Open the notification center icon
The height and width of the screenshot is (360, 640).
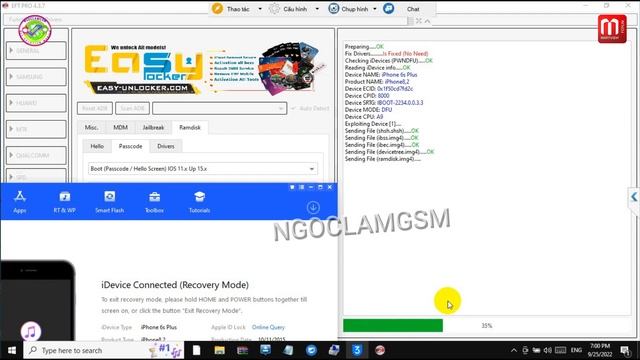click(x=625, y=350)
